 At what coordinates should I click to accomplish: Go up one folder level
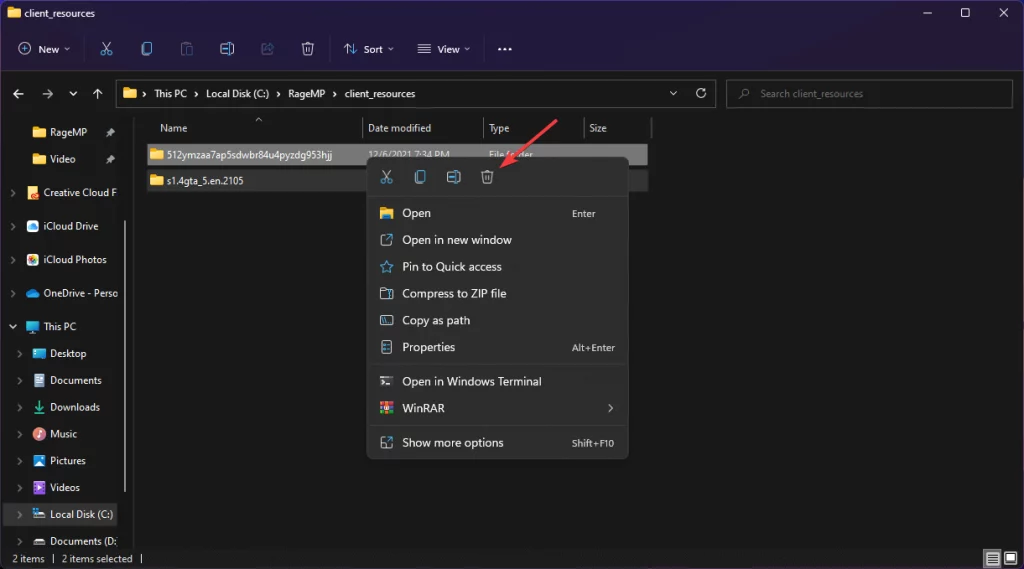[x=97, y=94]
